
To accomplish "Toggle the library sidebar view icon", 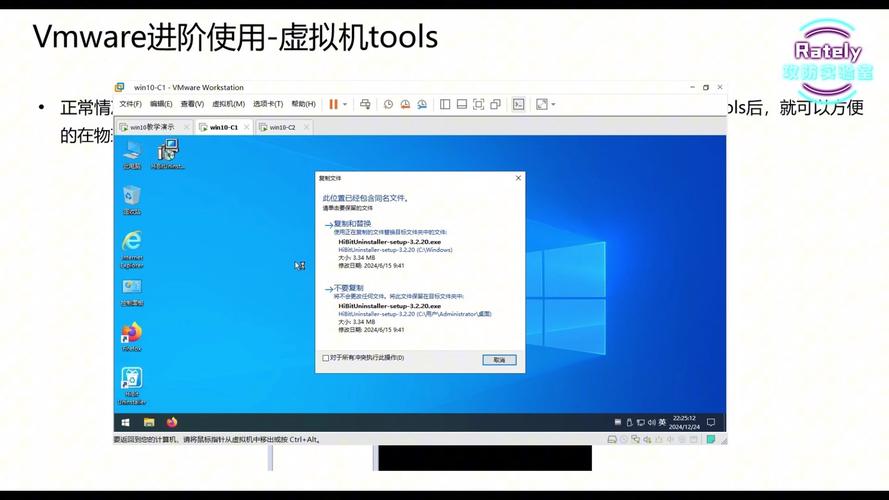I will click(445, 104).
